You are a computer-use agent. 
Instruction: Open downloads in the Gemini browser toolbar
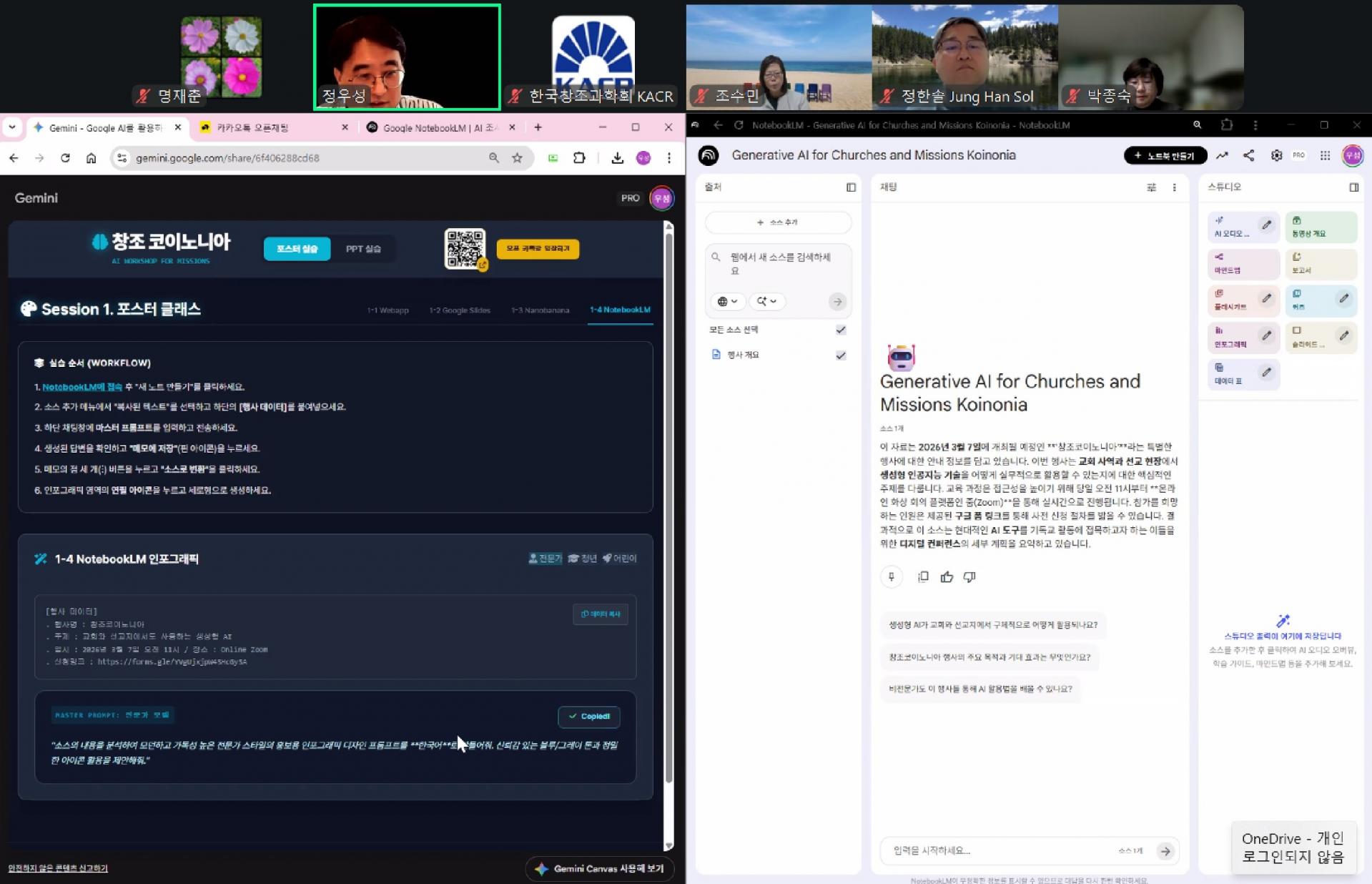(x=617, y=158)
